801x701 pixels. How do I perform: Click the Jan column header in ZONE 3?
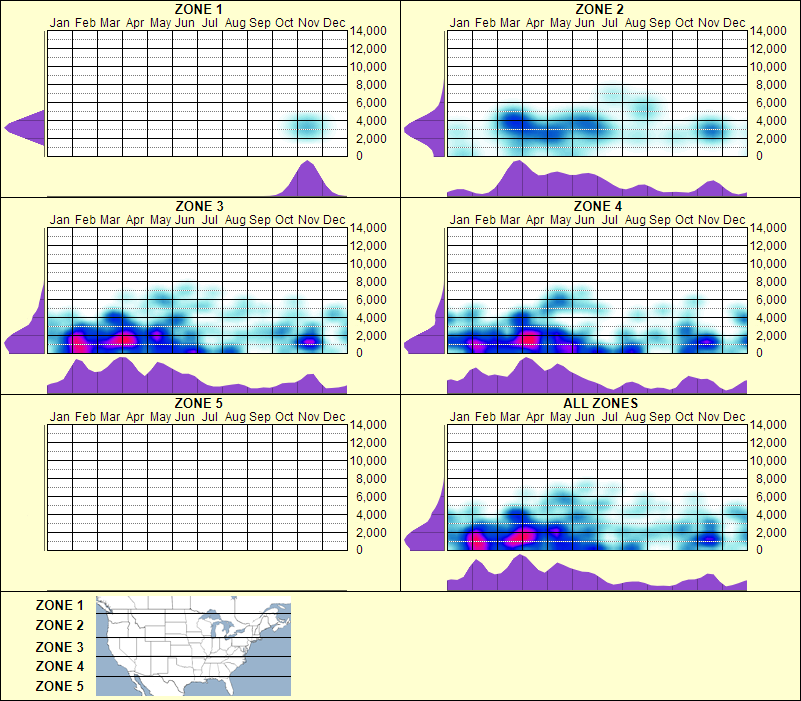(55, 220)
